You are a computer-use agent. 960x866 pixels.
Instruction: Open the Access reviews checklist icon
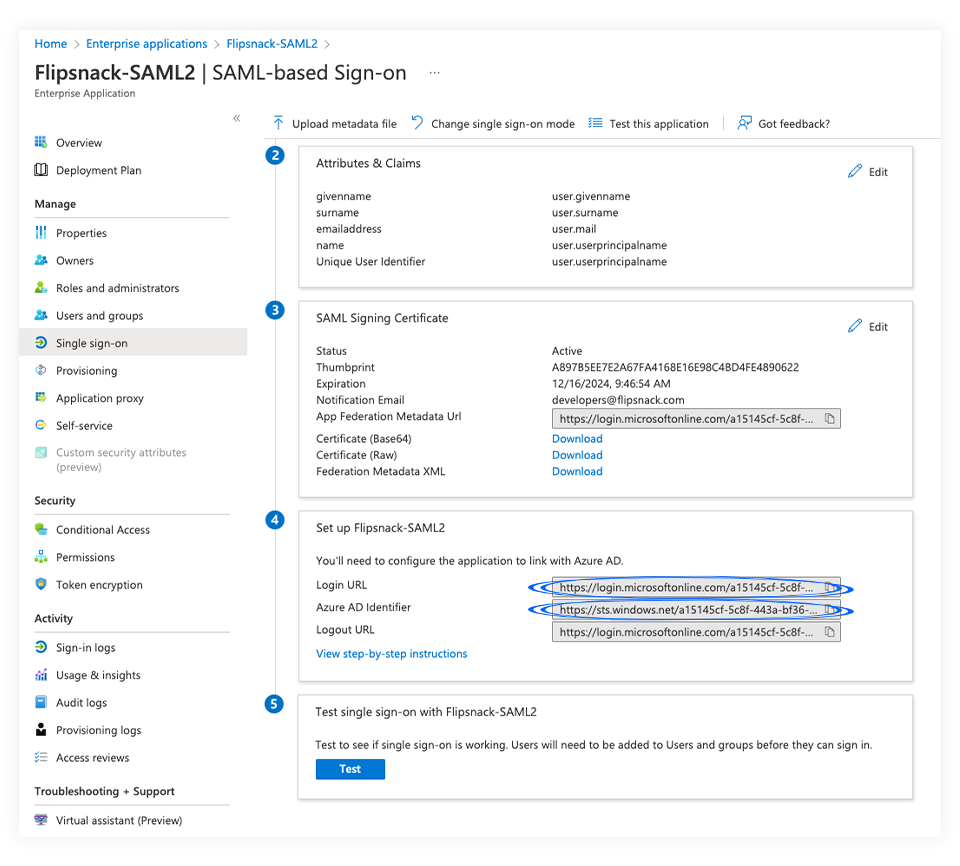[x=41, y=757]
